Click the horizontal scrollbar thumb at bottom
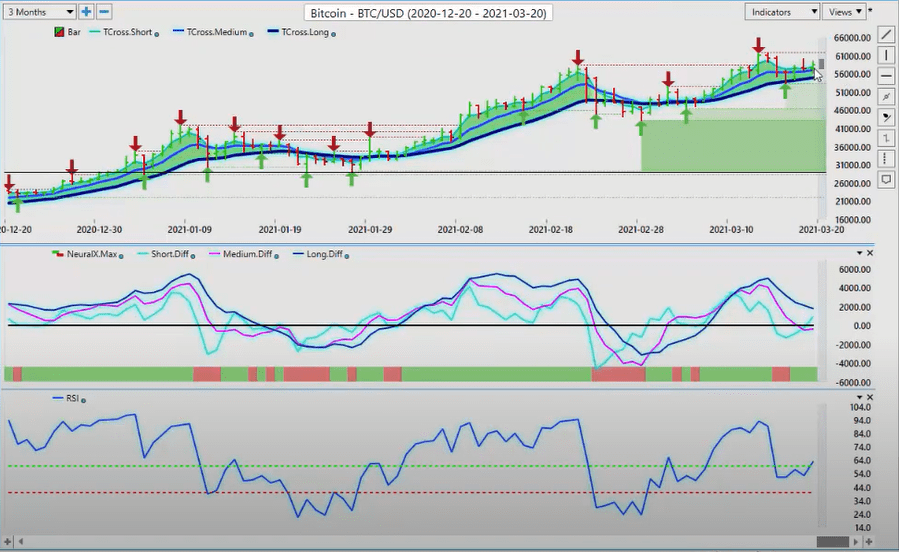The height and width of the screenshot is (552, 899). pos(832,541)
